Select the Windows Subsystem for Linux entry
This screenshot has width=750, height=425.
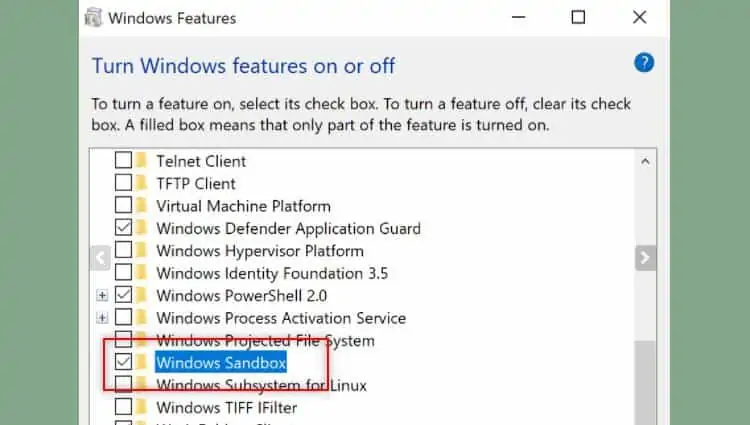click(261, 385)
